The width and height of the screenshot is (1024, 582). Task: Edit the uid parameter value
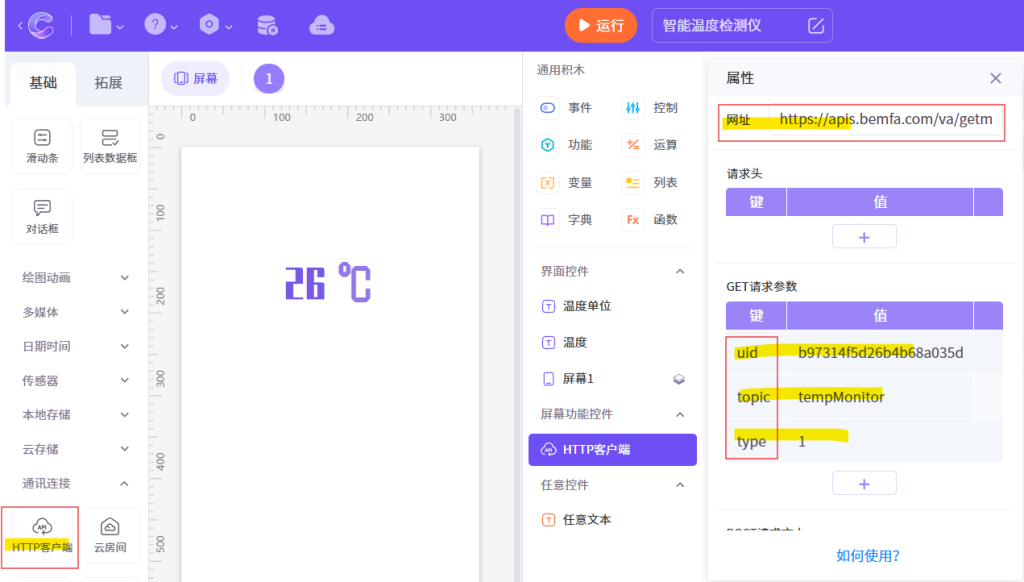tap(880, 353)
